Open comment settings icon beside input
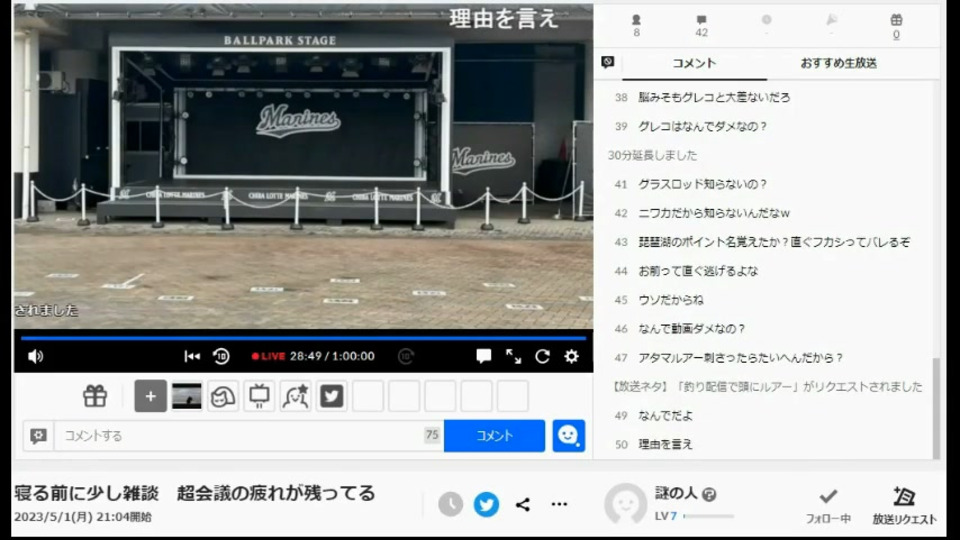 [x=39, y=436]
